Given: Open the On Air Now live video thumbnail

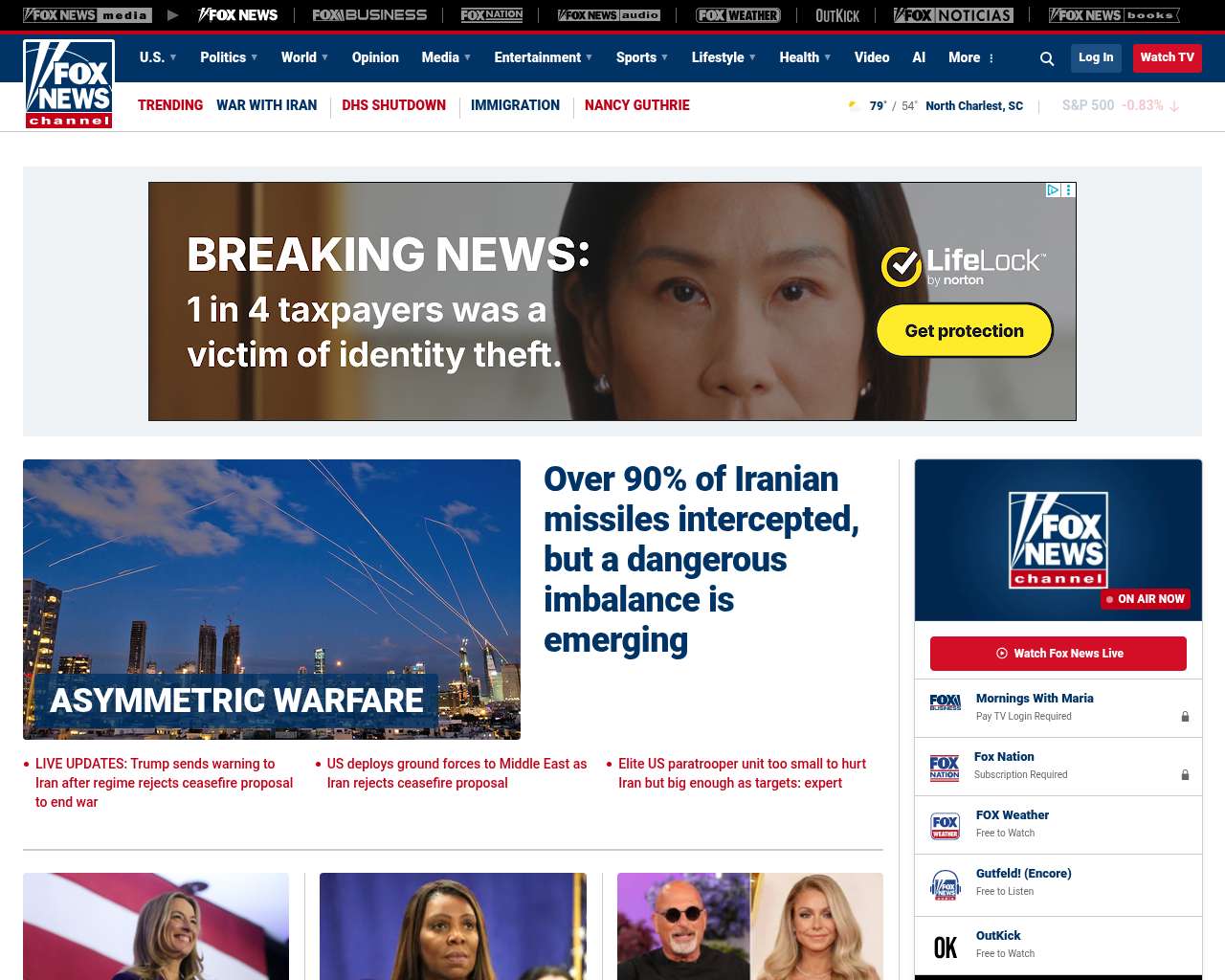Looking at the screenshot, I should [1058, 541].
